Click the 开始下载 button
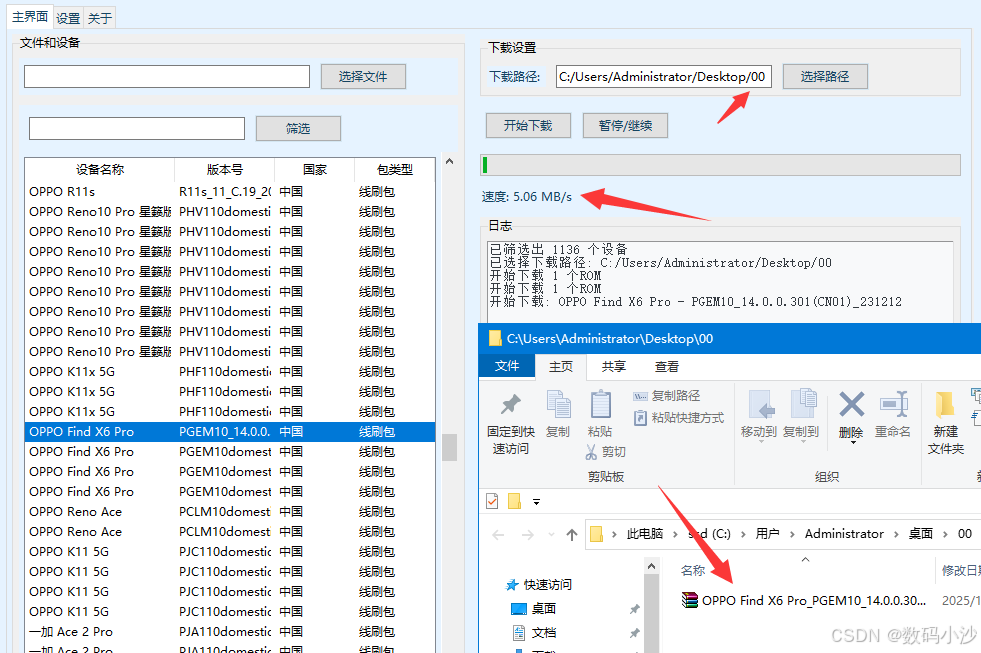The height and width of the screenshot is (653, 981). tap(528, 125)
